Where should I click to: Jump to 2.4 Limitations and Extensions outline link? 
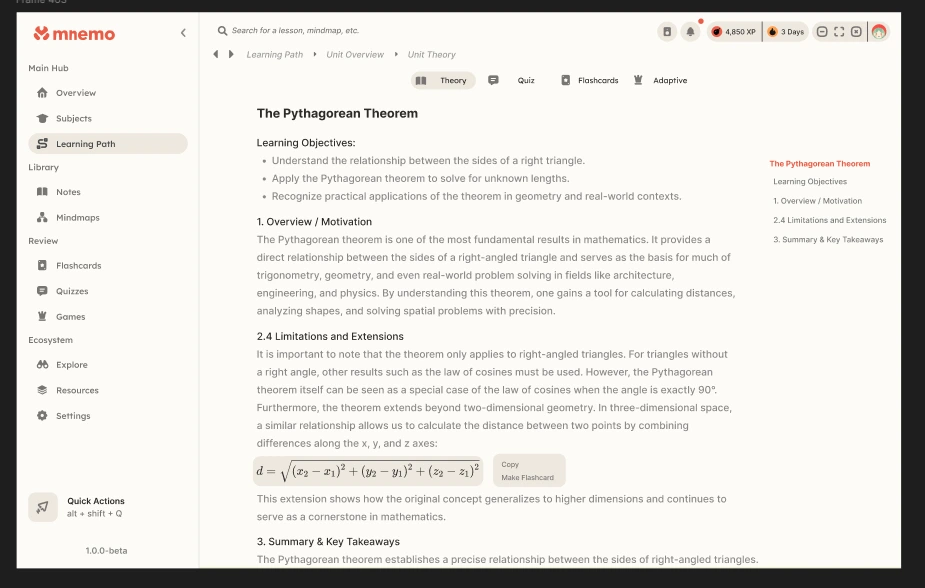[829, 220]
